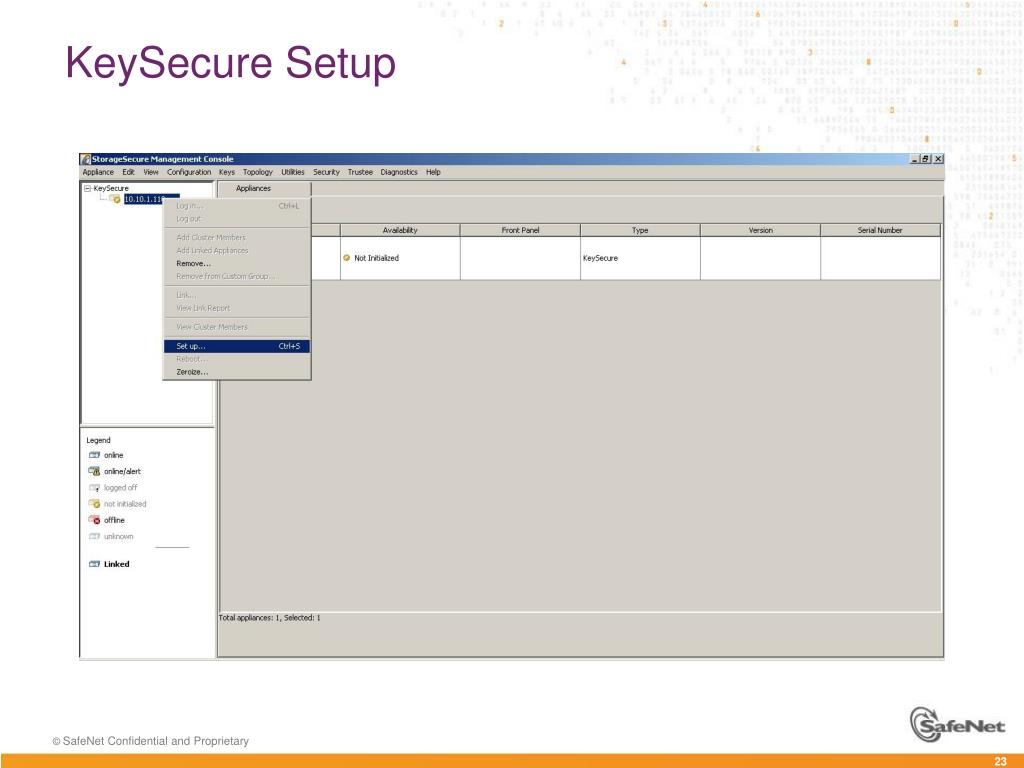Image resolution: width=1024 pixels, height=768 pixels.
Task: Close the Management Console window
Action: click(938, 159)
